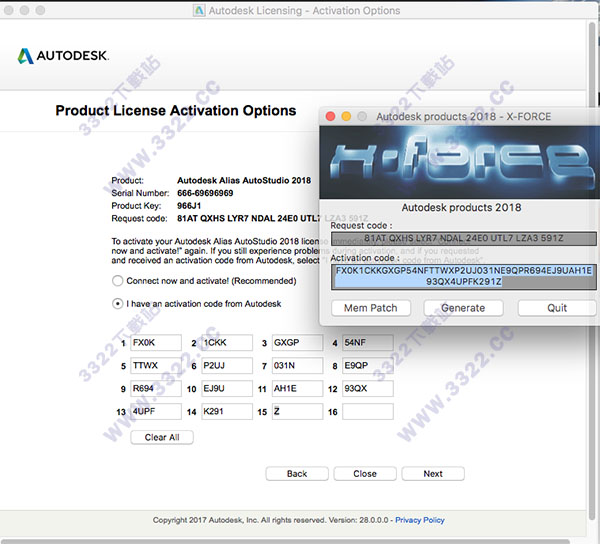Screen dimensions: 600x544
Task: Click the Product License Activation Options heading
Action: pyautogui.click(x=176, y=111)
